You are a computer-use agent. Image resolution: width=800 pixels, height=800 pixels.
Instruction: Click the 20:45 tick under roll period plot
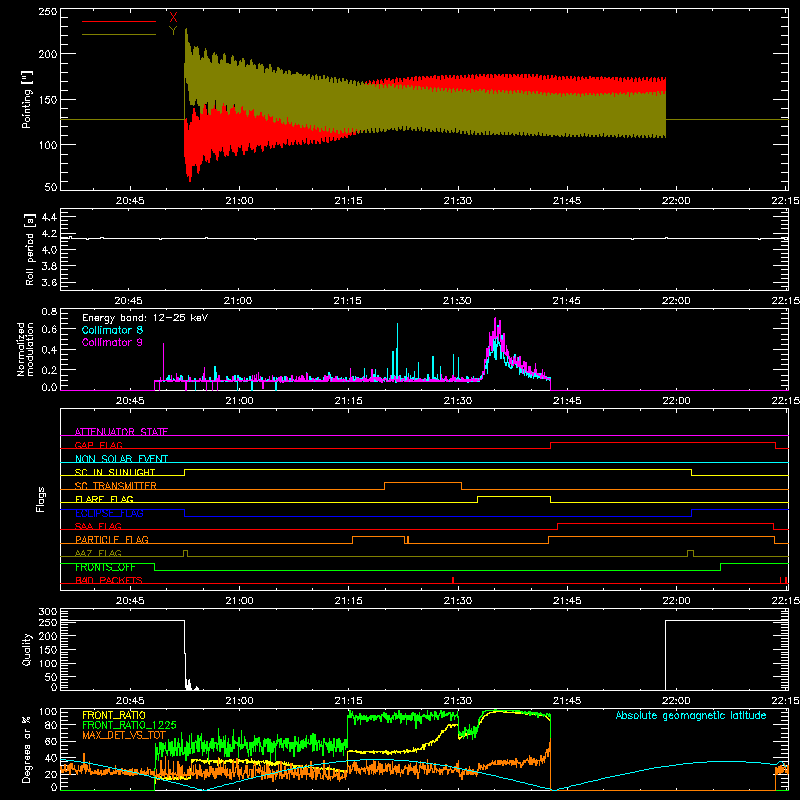coord(129,301)
